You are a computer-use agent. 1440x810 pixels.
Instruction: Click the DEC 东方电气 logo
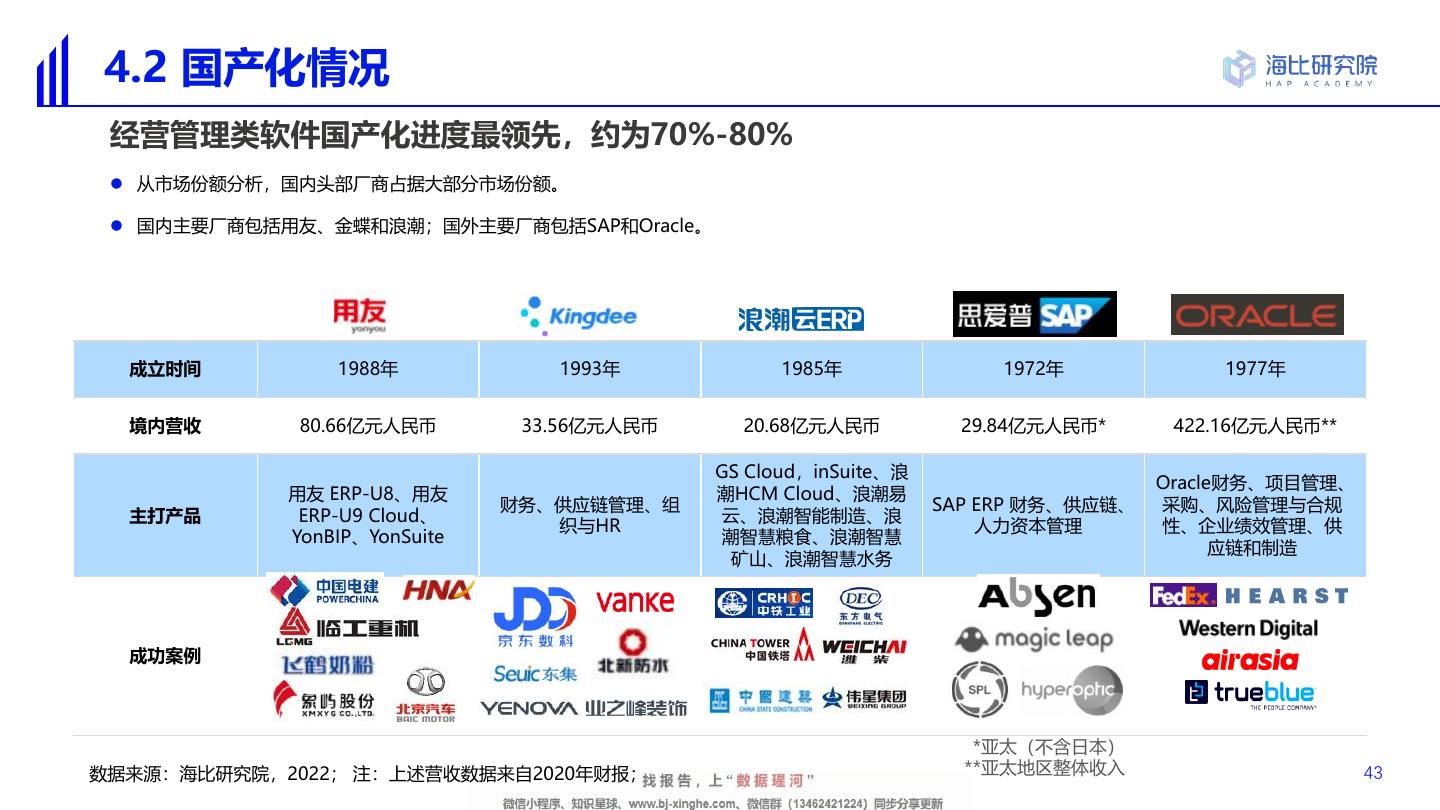[860, 606]
